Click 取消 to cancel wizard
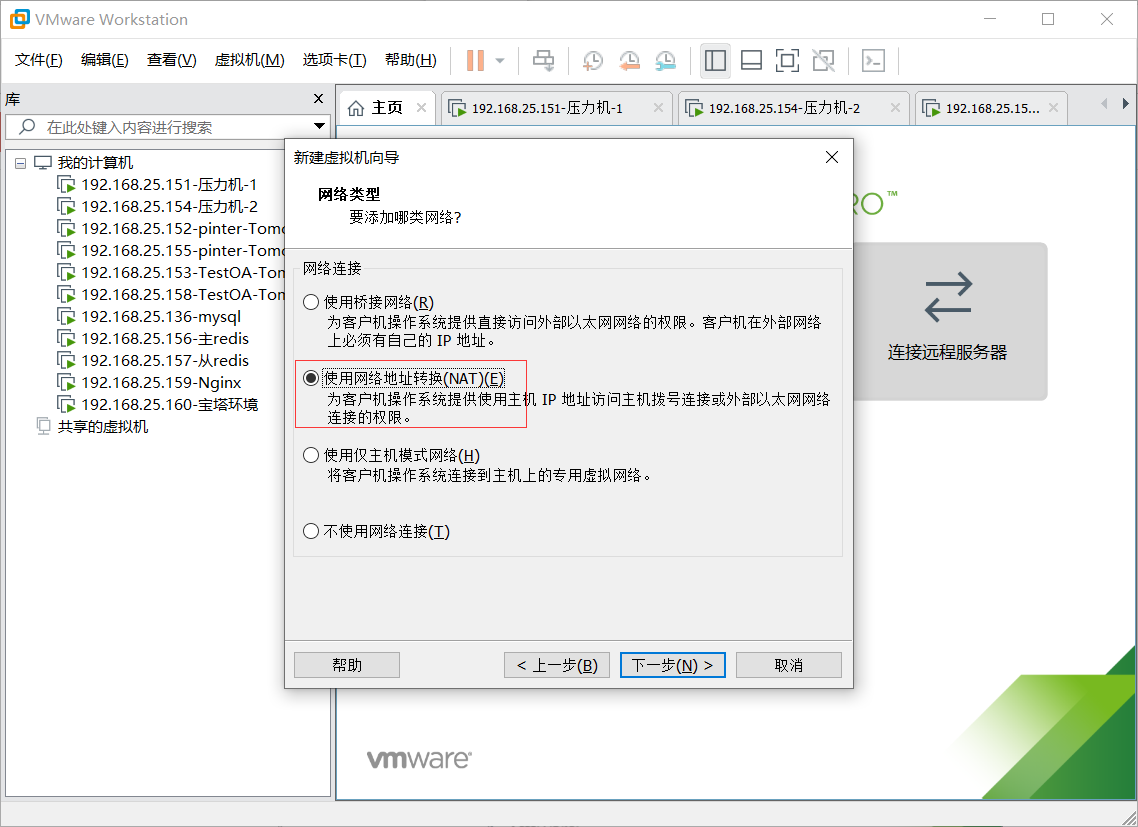The width and height of the screenshot is (1138, 827). click(x=789, y=665)
